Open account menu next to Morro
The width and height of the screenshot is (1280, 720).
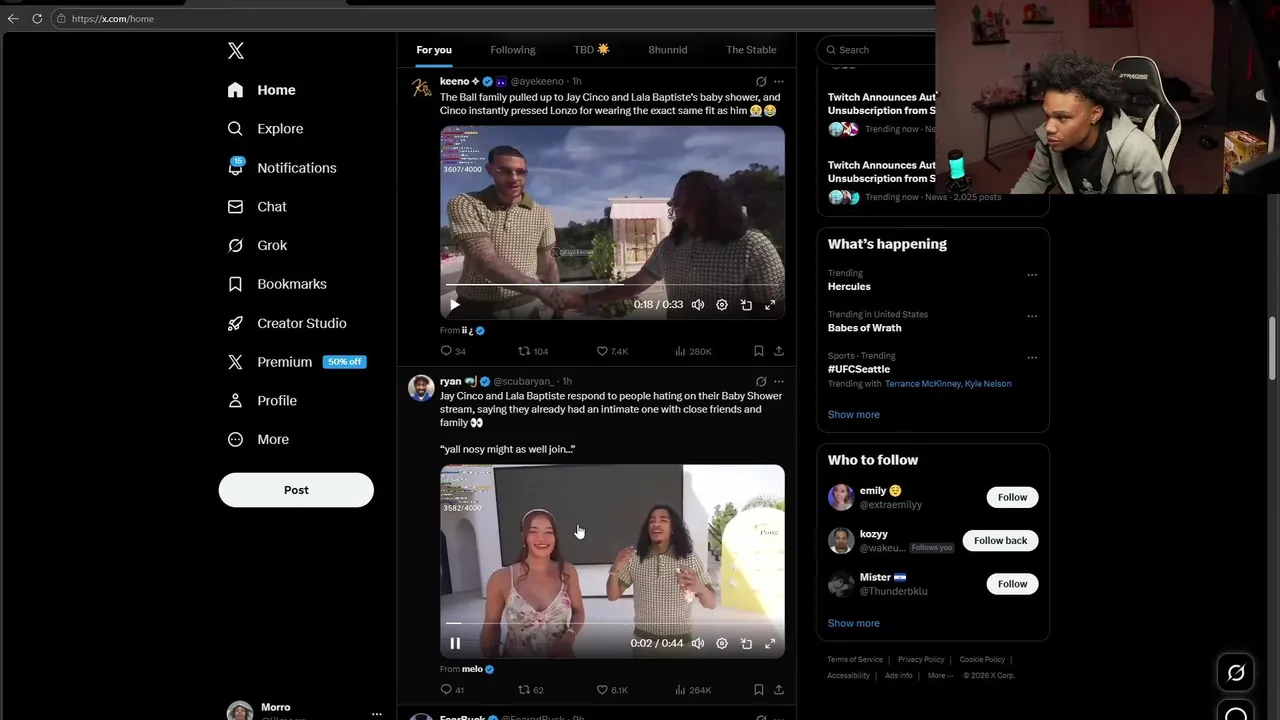coord(376,714)
